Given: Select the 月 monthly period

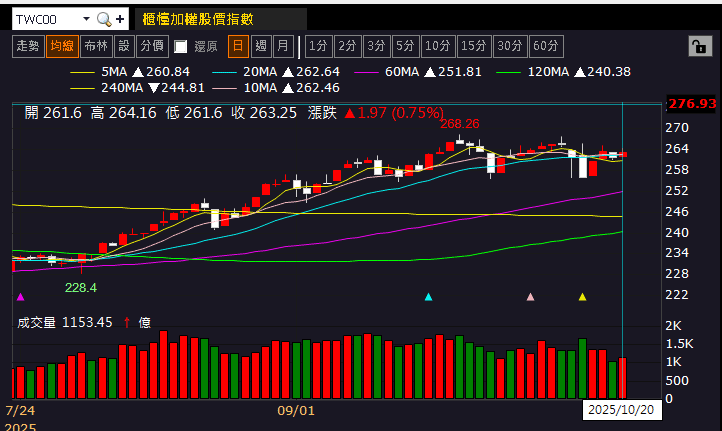Looking at the screenshot, I should pos(283,46).
